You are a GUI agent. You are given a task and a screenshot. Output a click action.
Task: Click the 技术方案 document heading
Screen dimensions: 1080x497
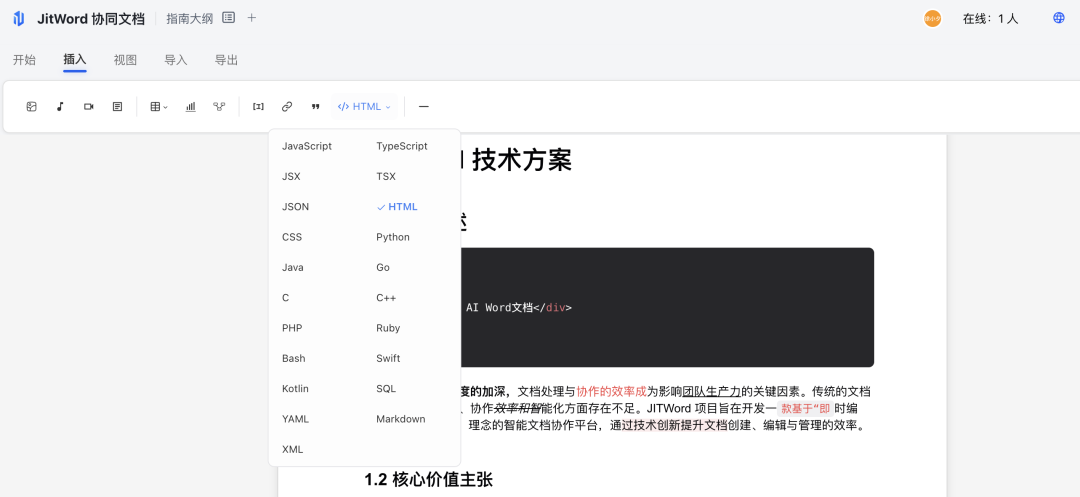click(521, 160)
